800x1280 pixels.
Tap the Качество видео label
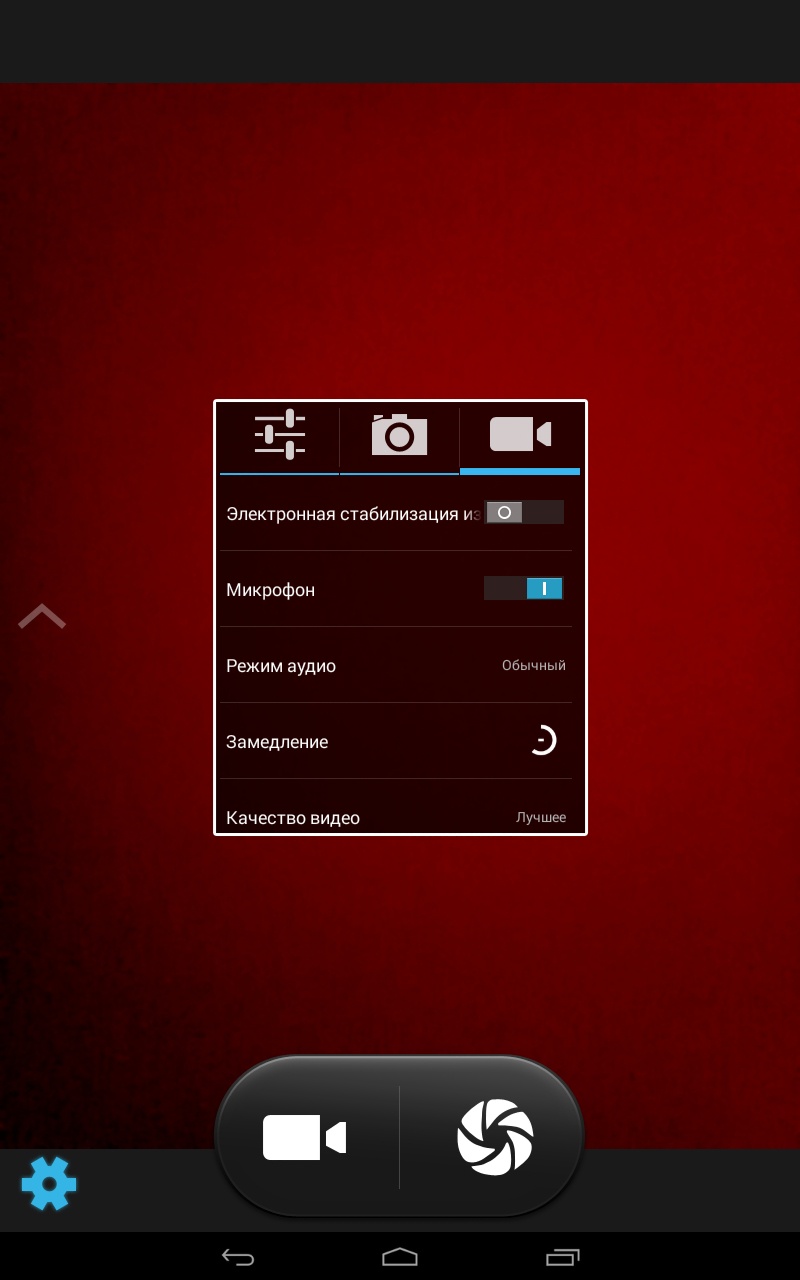point(293,818)
